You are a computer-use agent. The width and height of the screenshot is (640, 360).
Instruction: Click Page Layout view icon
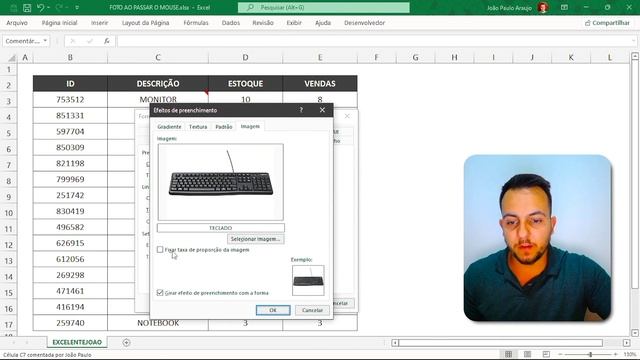[527, 354]
